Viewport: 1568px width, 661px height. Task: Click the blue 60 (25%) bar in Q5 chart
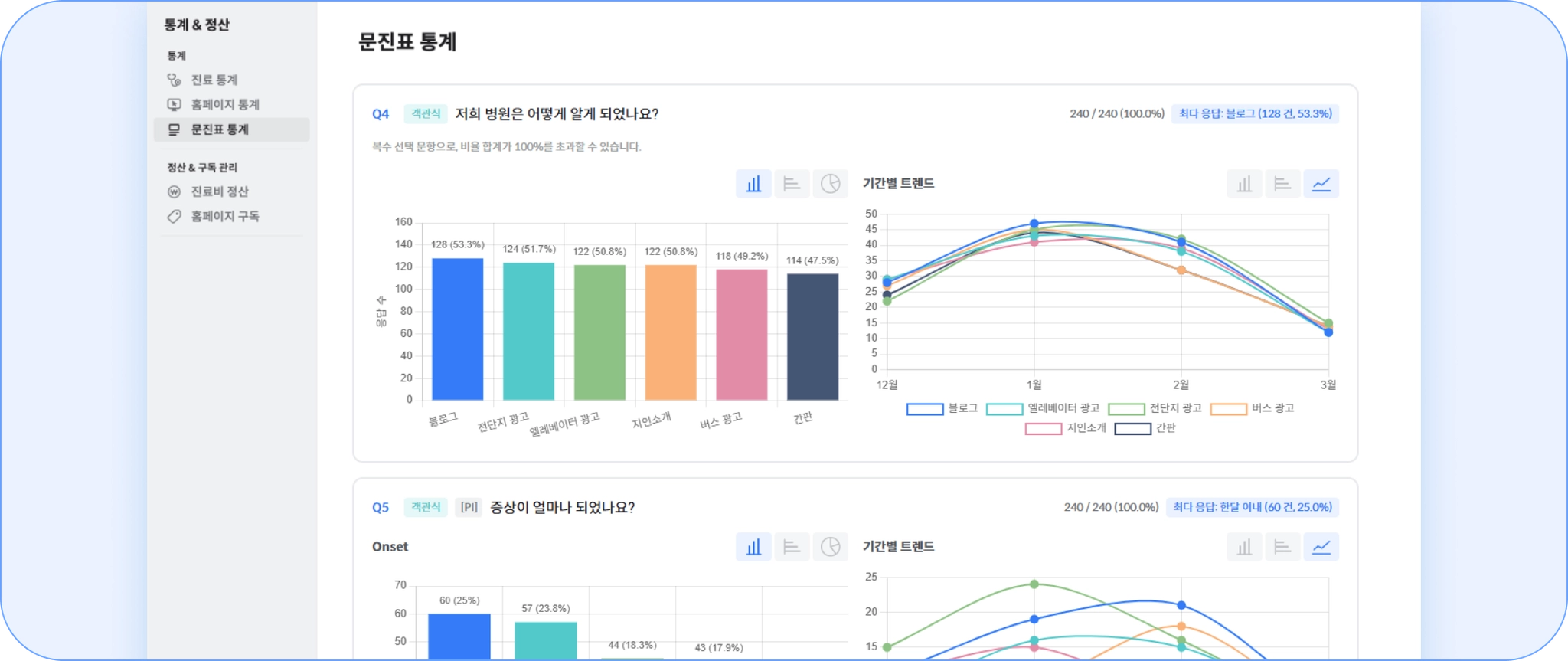[459, 636]
